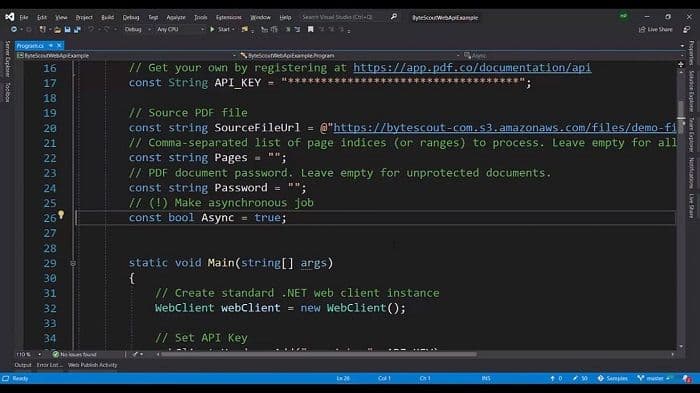This screenshot has width=700, height=393.
Task: Click the Visual Studio logo icon
Action: [x=9, y=17]
